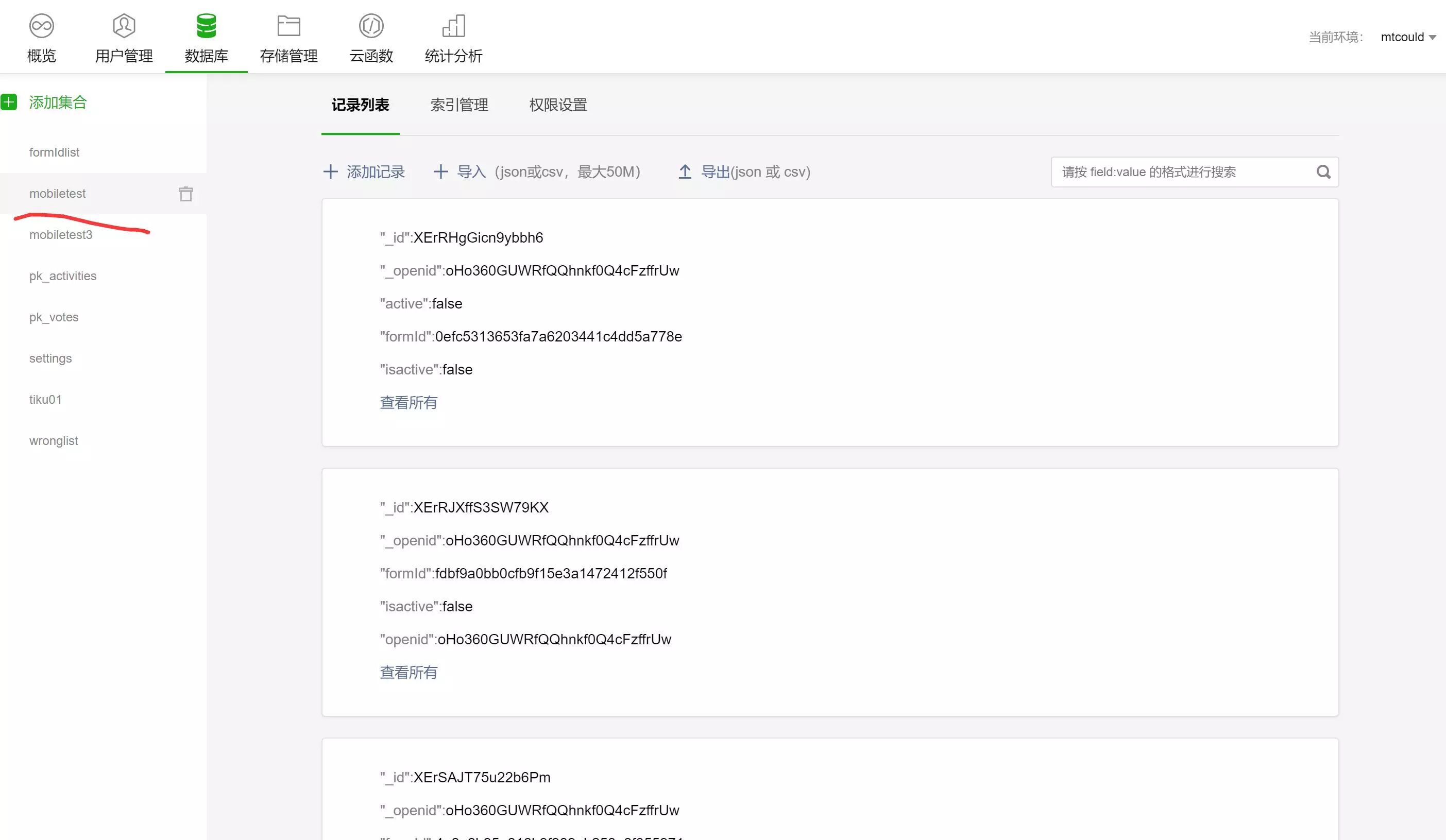
Task: Click the green plus 添加集合 icon
Action: pos(9,102)
